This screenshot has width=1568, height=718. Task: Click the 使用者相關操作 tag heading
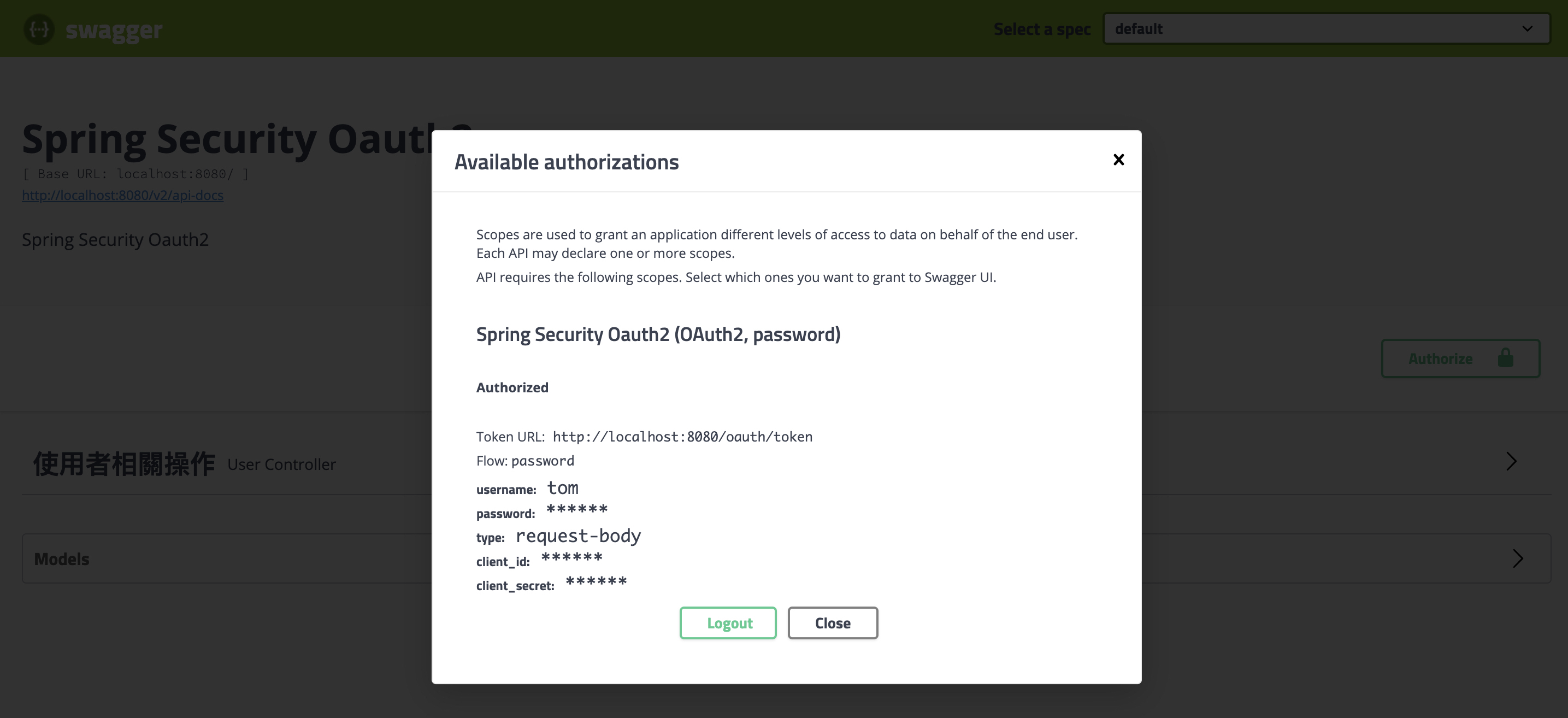tap(124, 464)
